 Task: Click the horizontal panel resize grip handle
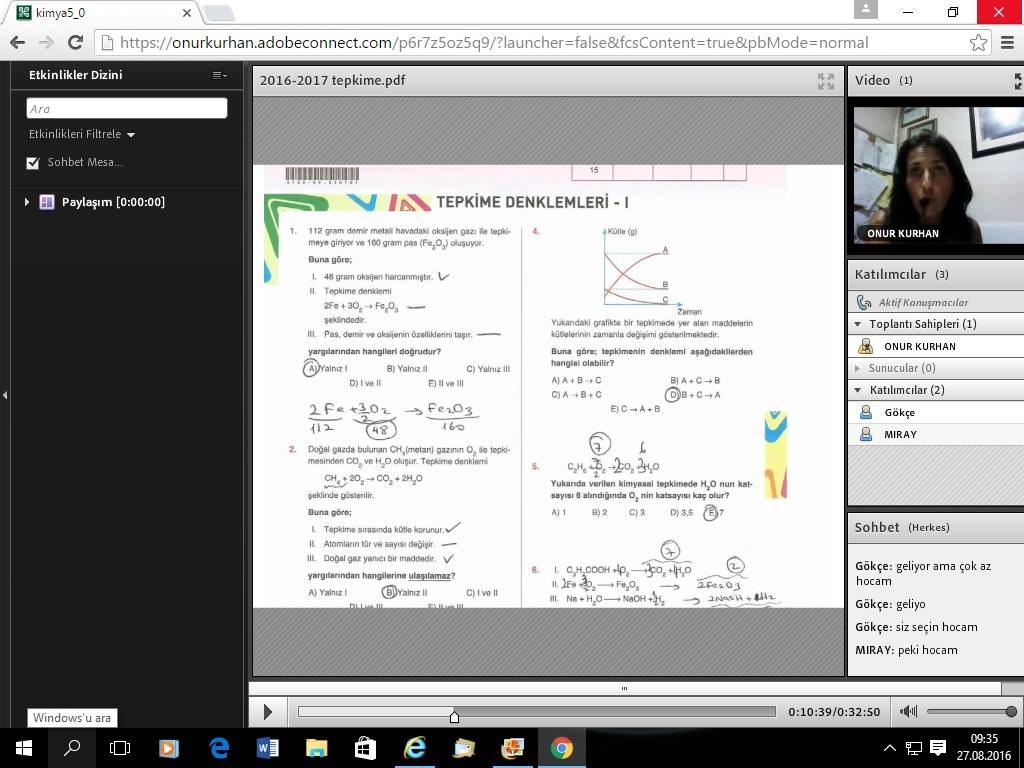pyautogui.click(x=624, y=688)
